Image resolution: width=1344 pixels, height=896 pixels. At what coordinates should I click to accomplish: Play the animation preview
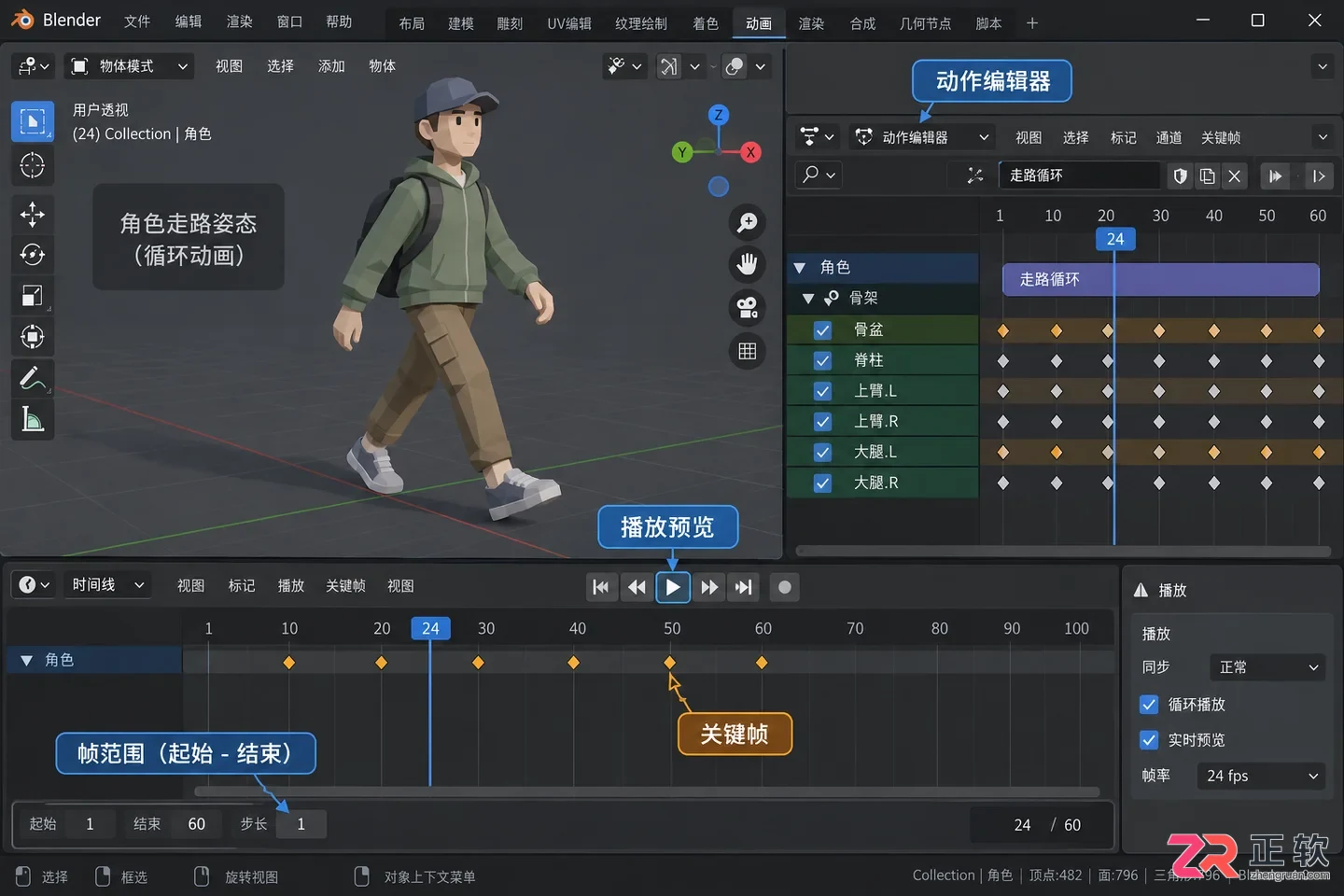click(673, 587)
